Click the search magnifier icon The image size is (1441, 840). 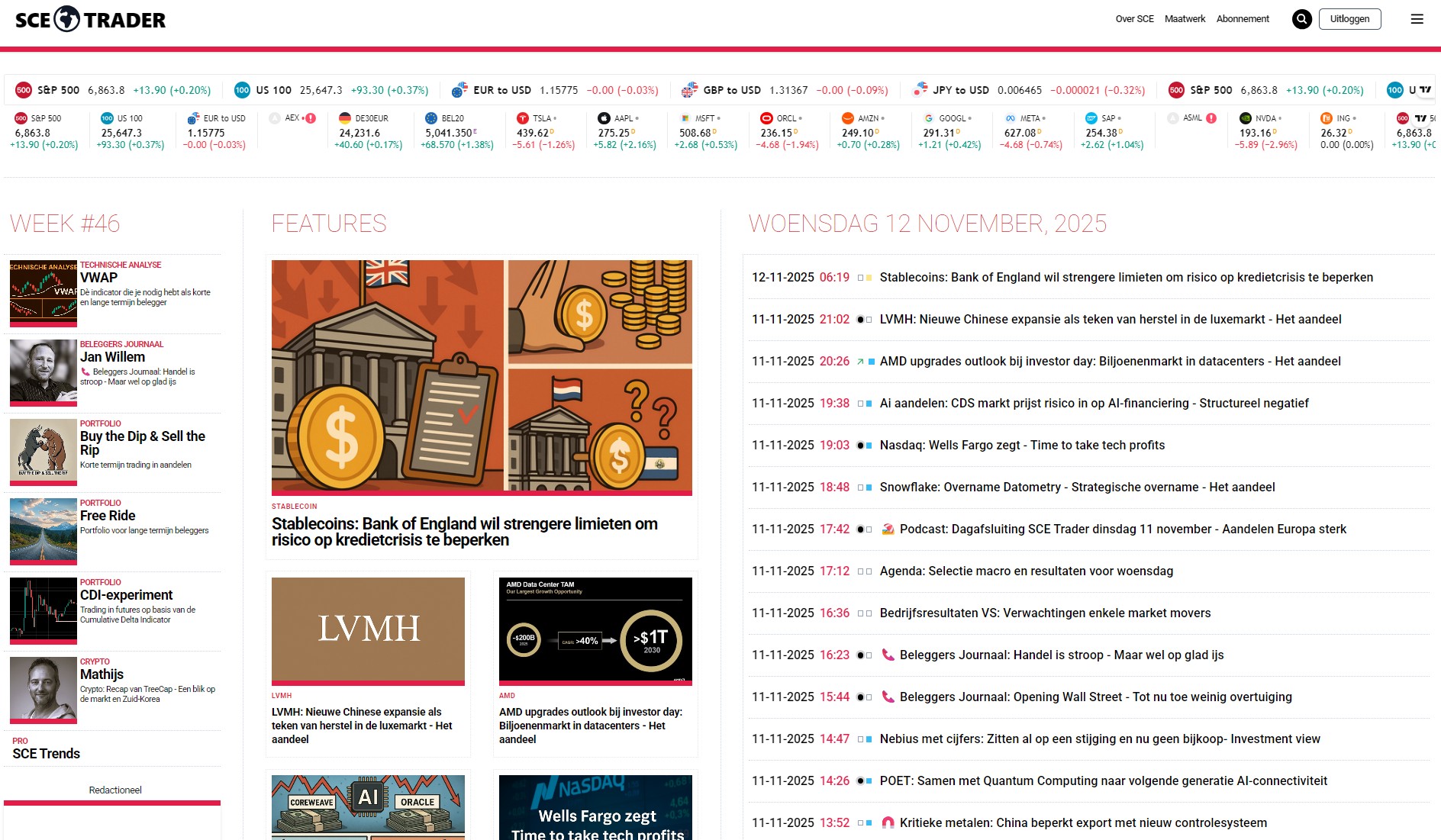(x=1301, y=19)
